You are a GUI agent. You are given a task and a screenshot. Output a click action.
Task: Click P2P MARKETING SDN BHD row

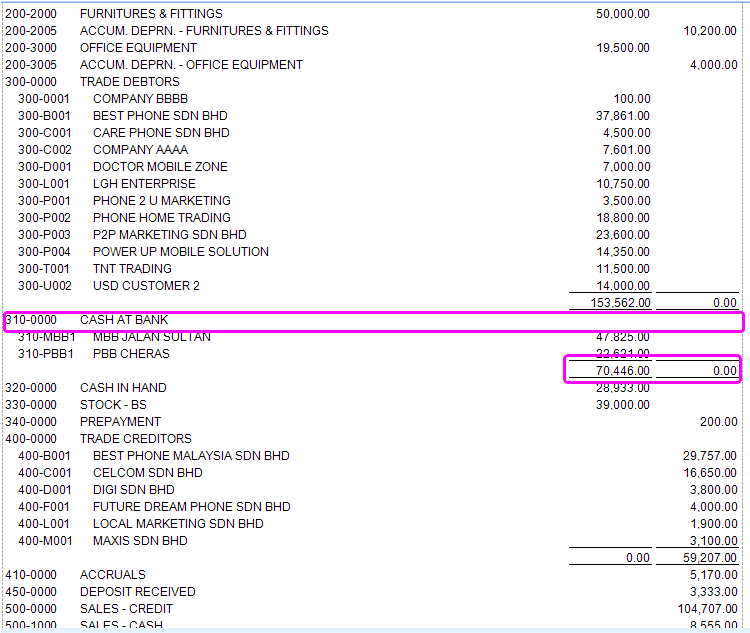(x=371, y=234)
